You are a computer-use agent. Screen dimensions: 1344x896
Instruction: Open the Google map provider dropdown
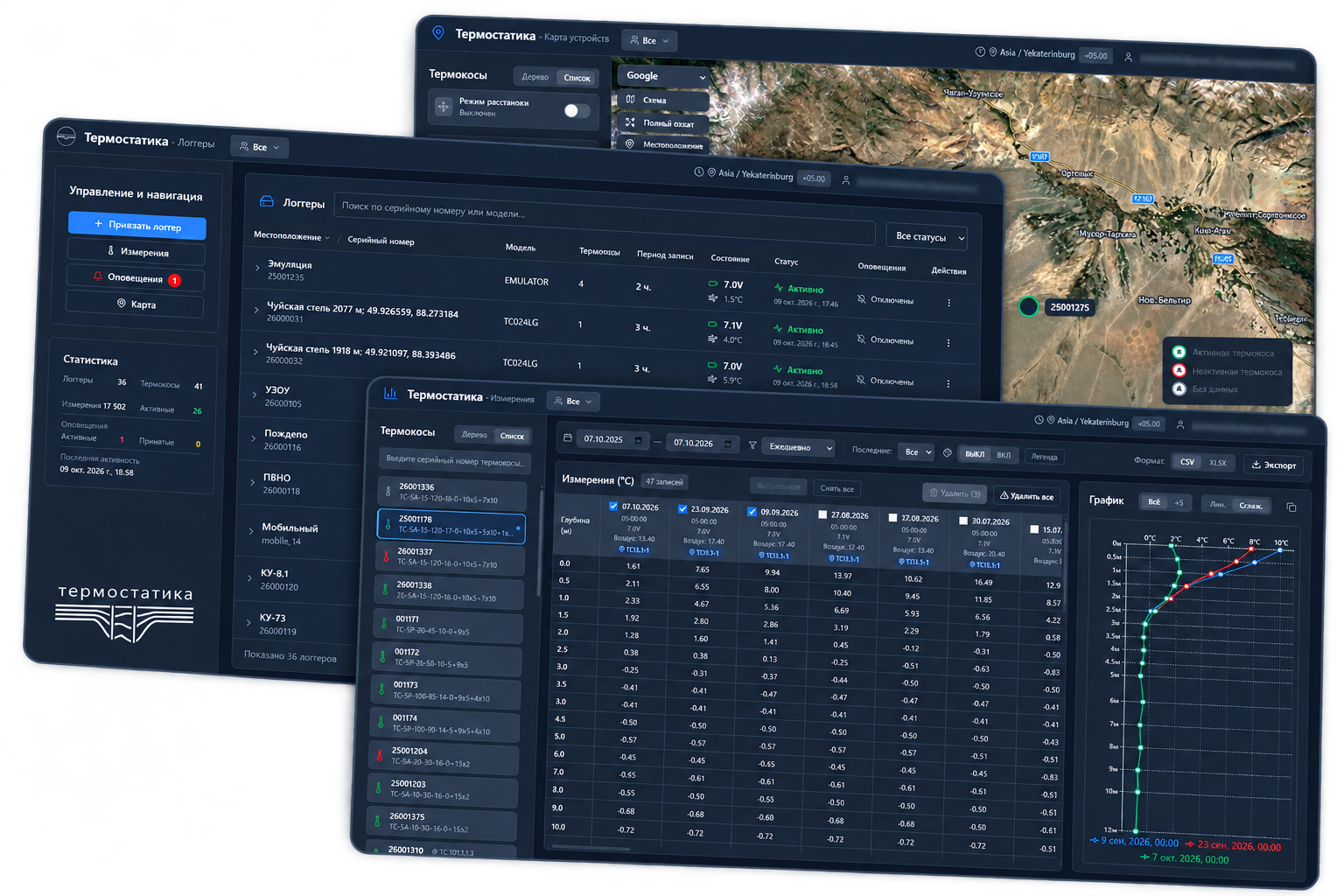[x=665, y=76]
